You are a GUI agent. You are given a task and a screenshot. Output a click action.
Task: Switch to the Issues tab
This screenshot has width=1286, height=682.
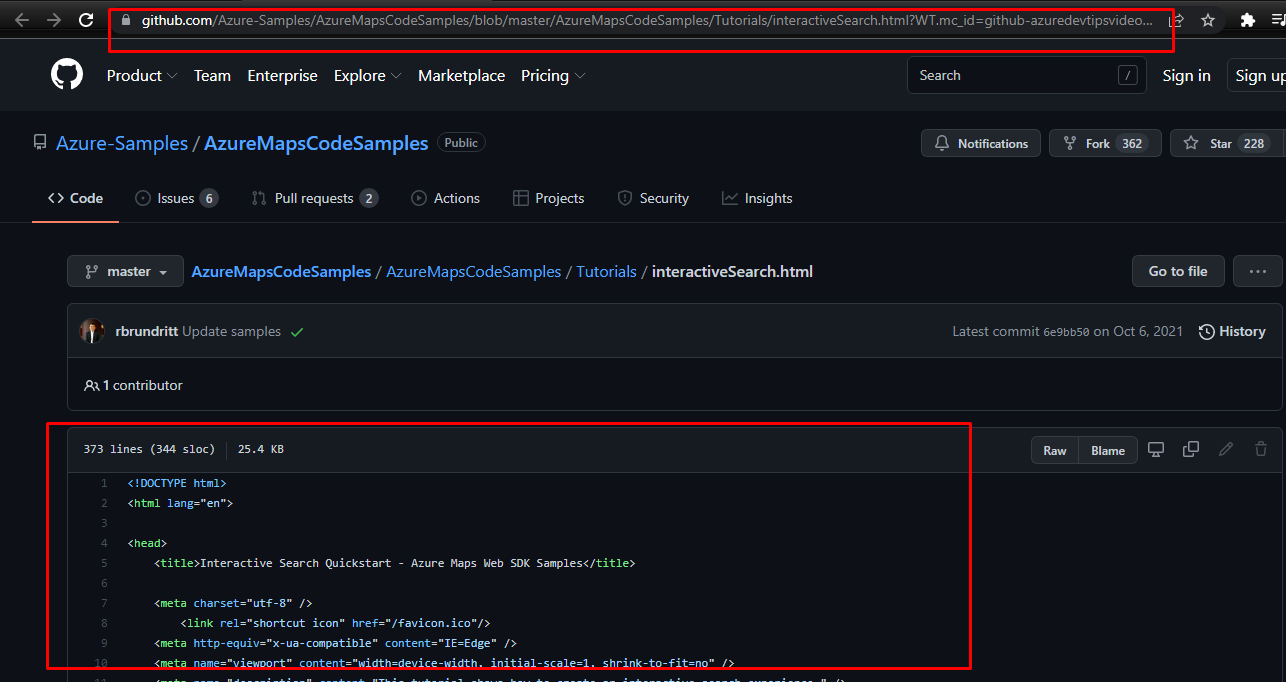coord(176,198)
